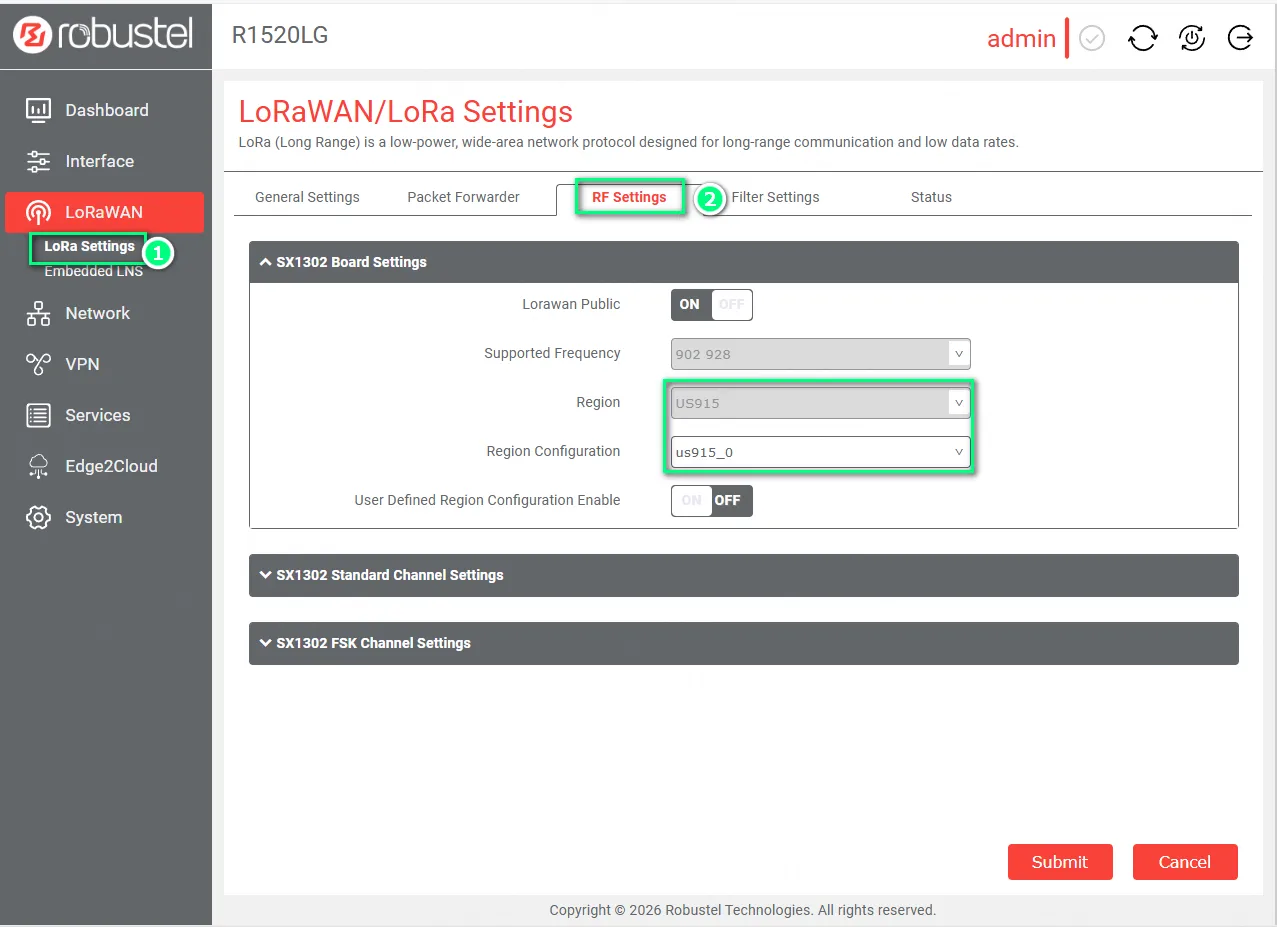The width and height of the screenshot is (1277, 927).
Task: Toggle the Lorawan Public switch
Action: click(711, 305)
